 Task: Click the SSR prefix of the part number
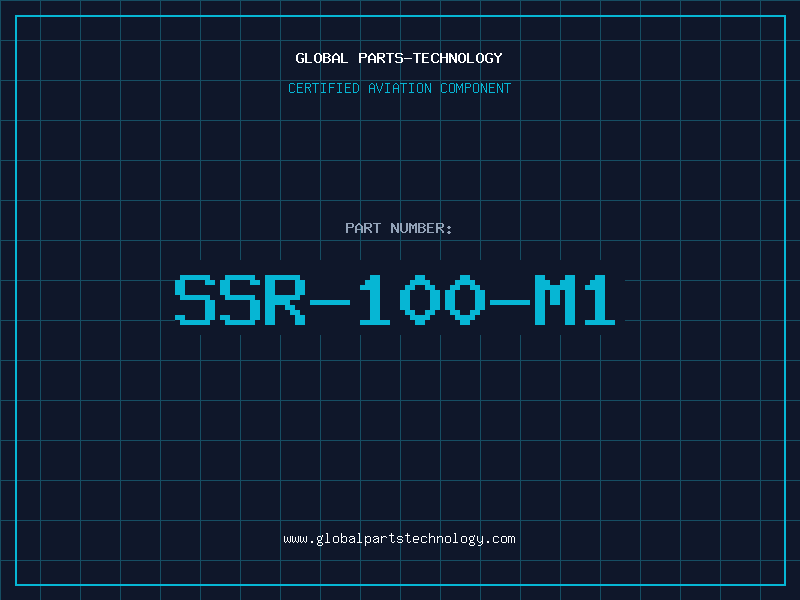click(240, 300)
